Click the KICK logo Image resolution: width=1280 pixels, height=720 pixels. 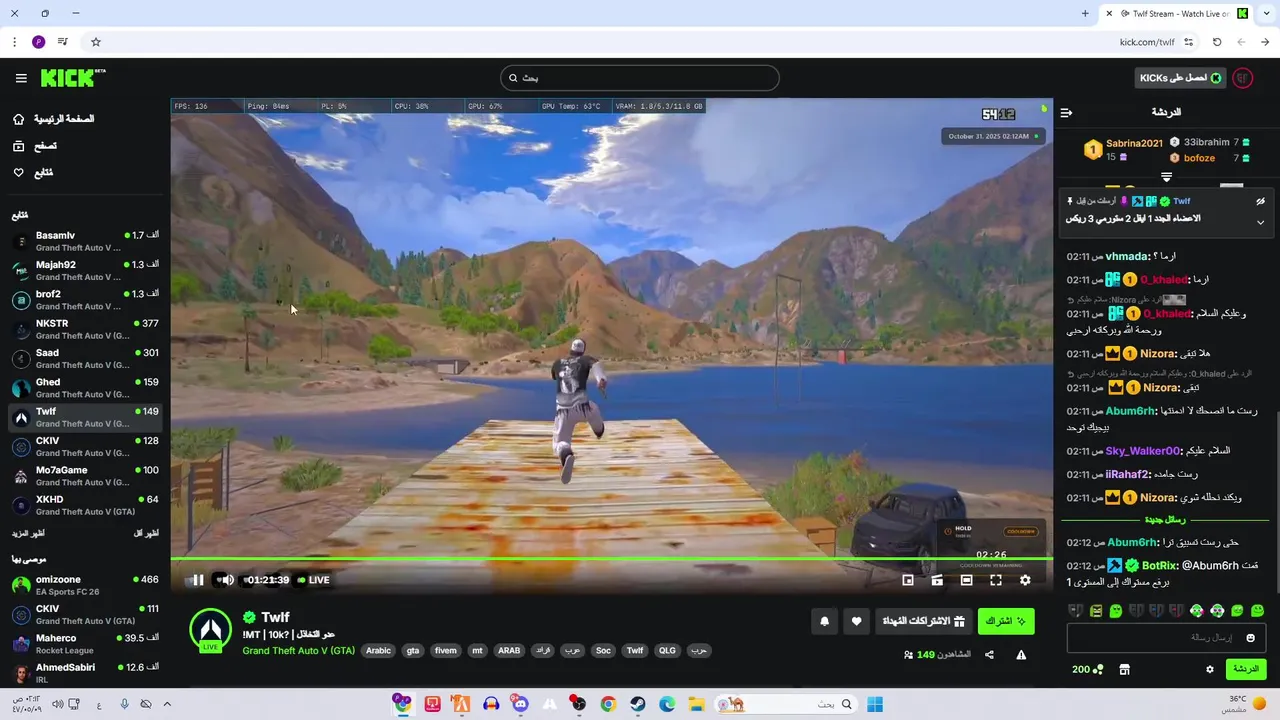click(72, 78)
